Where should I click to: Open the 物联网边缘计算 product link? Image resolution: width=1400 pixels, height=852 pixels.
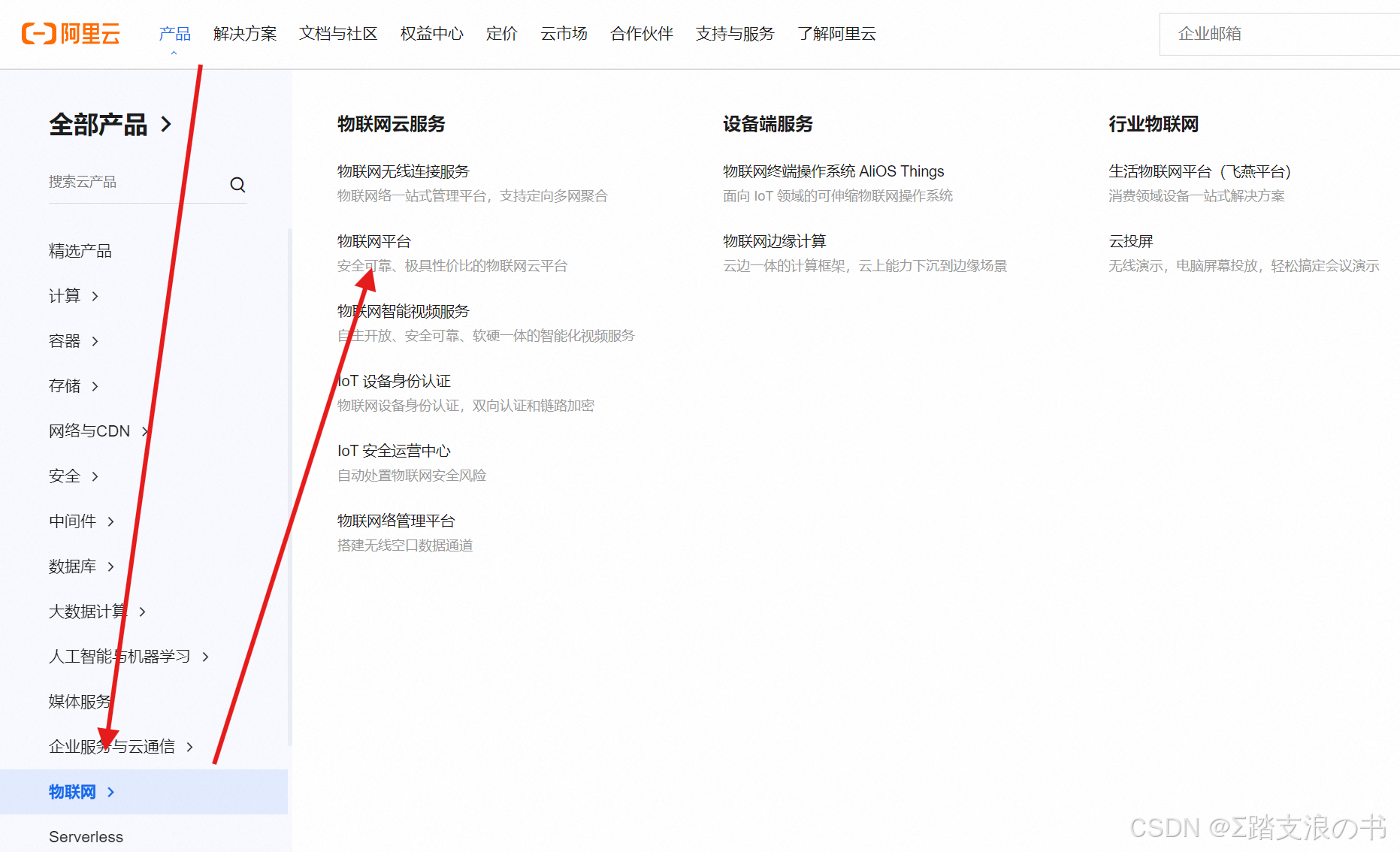(x=775, y=241)
